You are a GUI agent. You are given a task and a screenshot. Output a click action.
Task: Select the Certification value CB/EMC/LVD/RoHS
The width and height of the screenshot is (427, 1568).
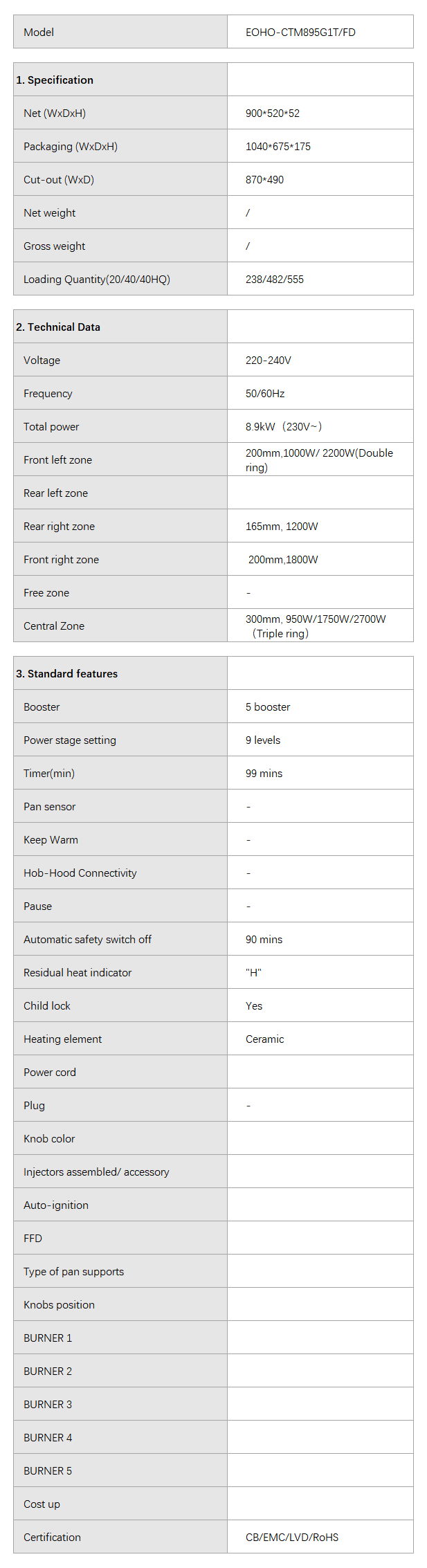[292, 1538]
